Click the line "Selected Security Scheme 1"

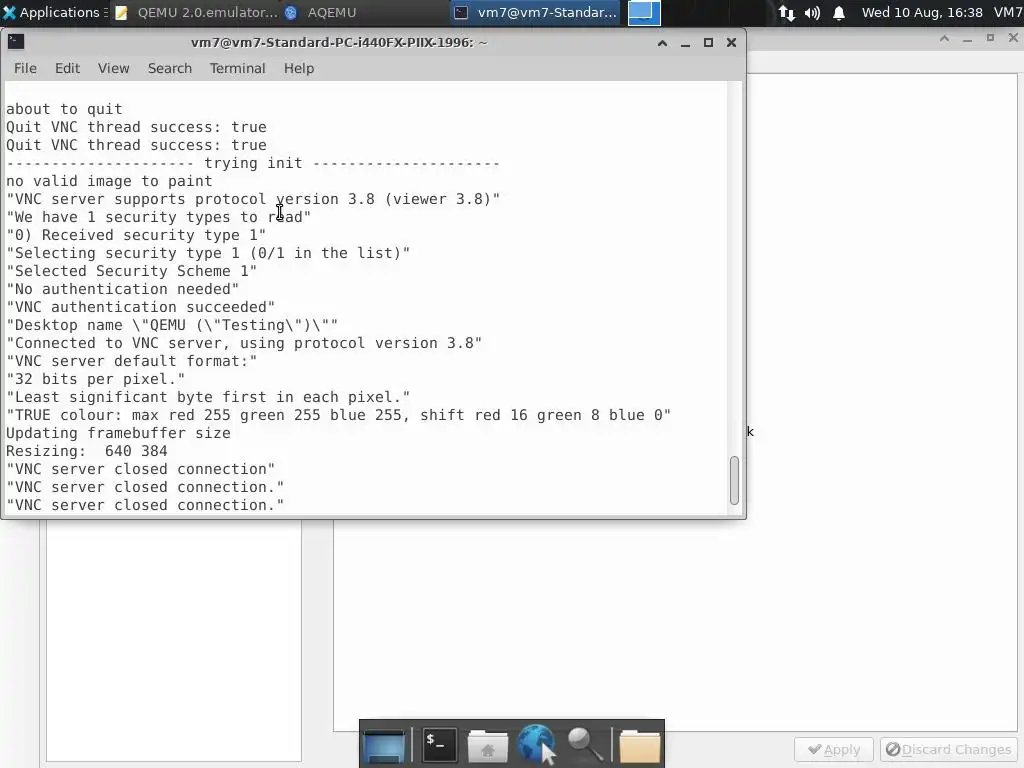132,271
